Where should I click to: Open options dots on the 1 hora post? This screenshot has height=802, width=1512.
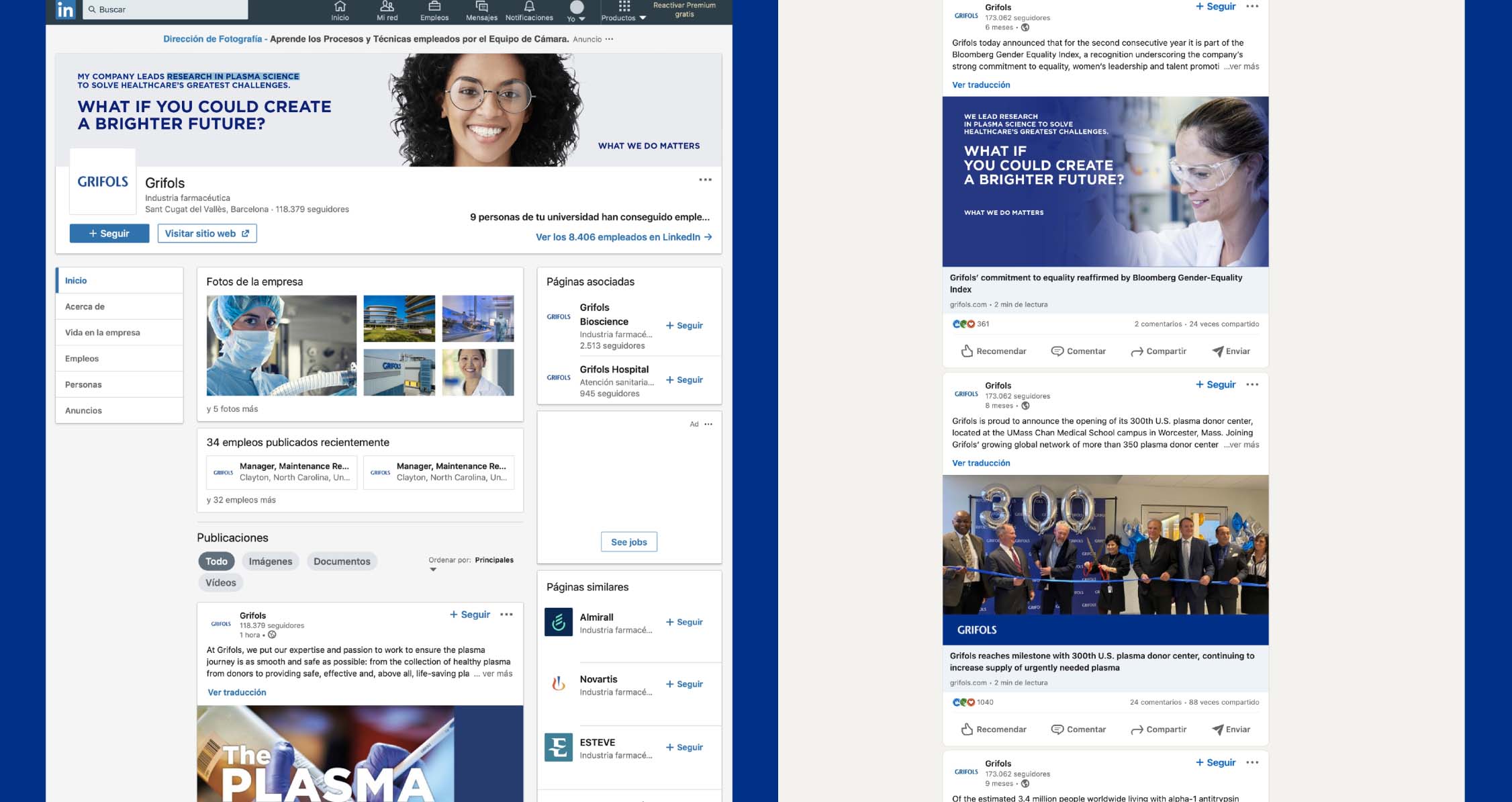click(506, 615)
